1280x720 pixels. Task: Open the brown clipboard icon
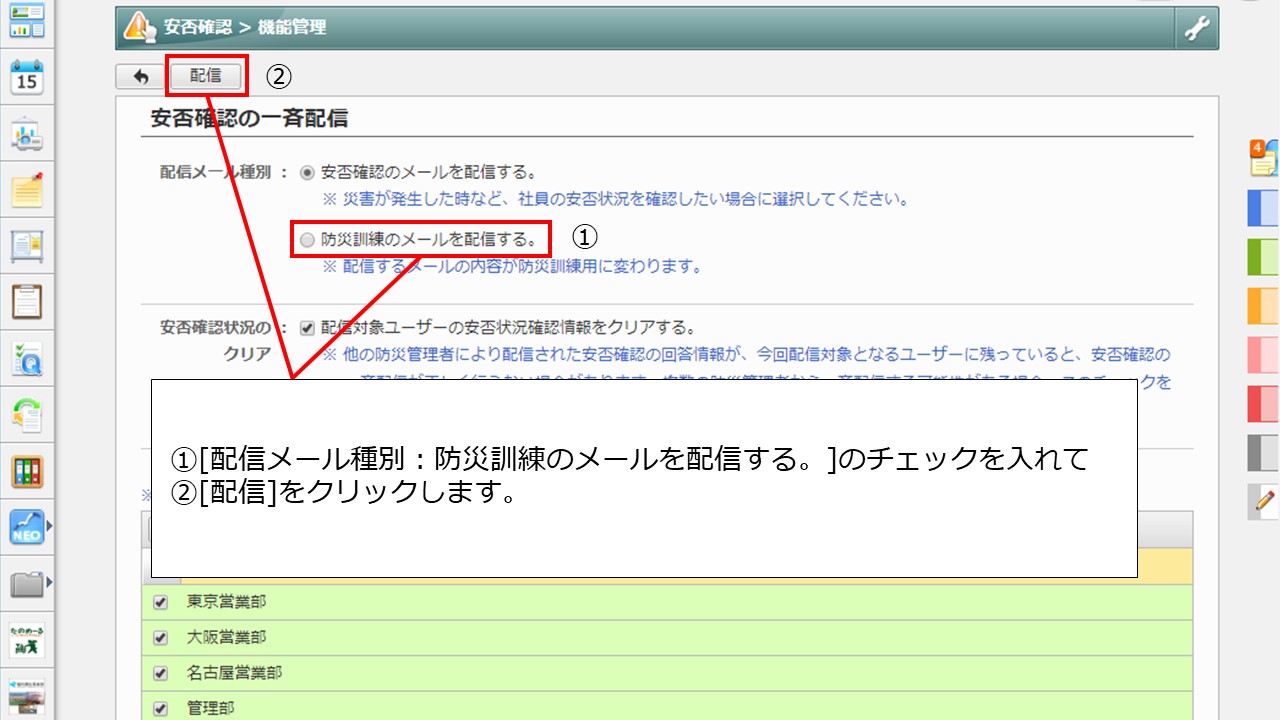coord(27,302)
